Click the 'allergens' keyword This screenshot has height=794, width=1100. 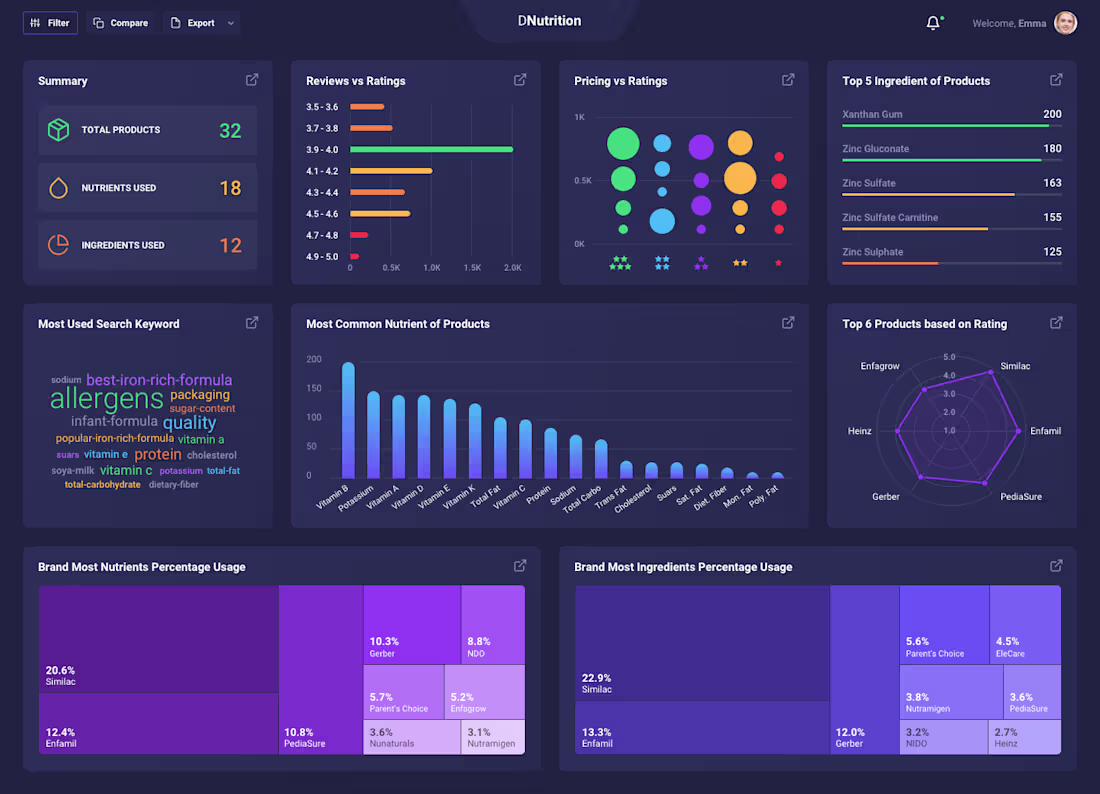pyautogui.click(x=107, y=398)
